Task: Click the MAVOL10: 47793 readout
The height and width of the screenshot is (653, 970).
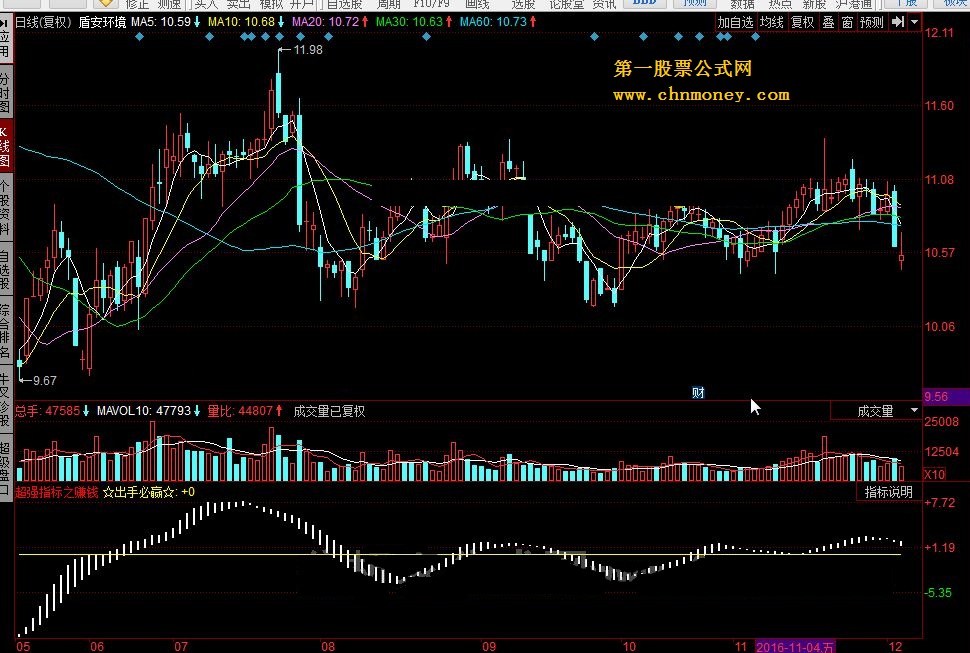Action: [148, 411]
